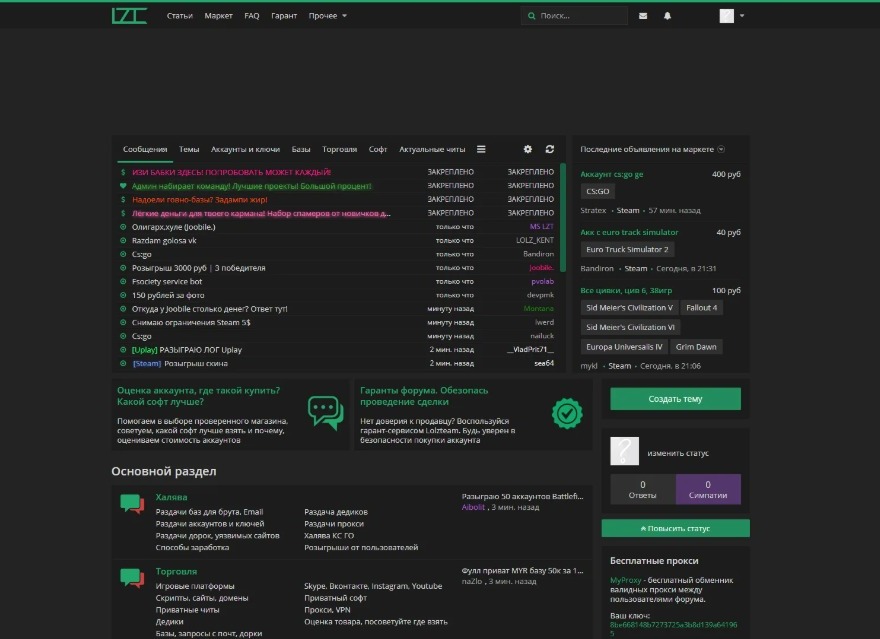Click the settings gear in the feed panel
This screenshot has width=880, height=639.
[x=528, y=149]
